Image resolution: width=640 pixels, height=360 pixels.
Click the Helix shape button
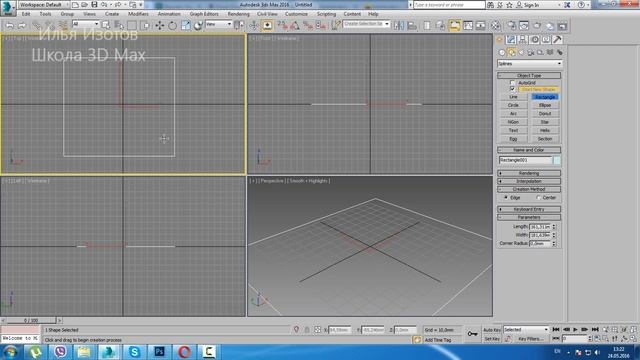pos(545,131)
